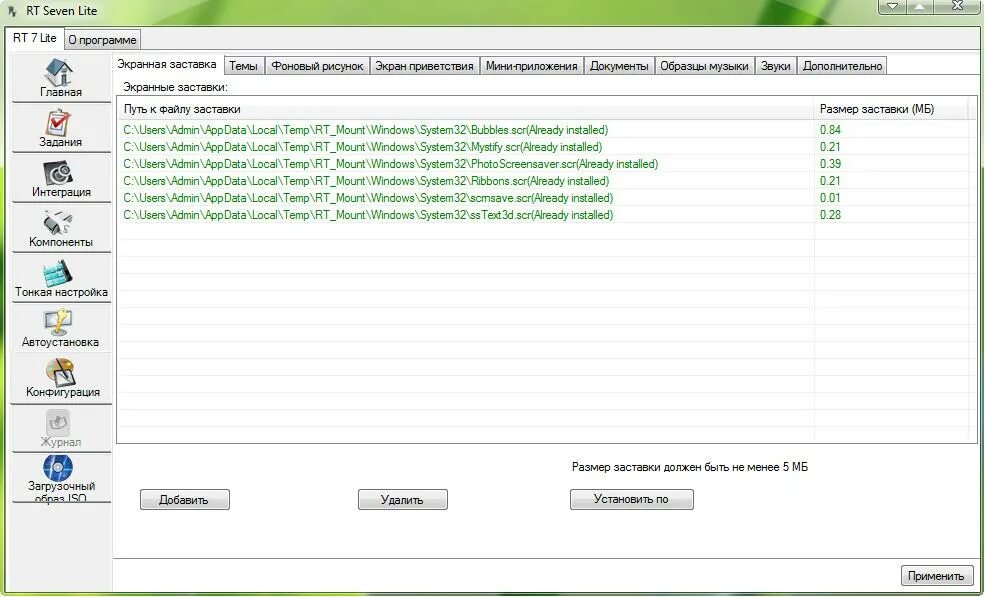Switch to the Темы tab

[x=243, y=66]
